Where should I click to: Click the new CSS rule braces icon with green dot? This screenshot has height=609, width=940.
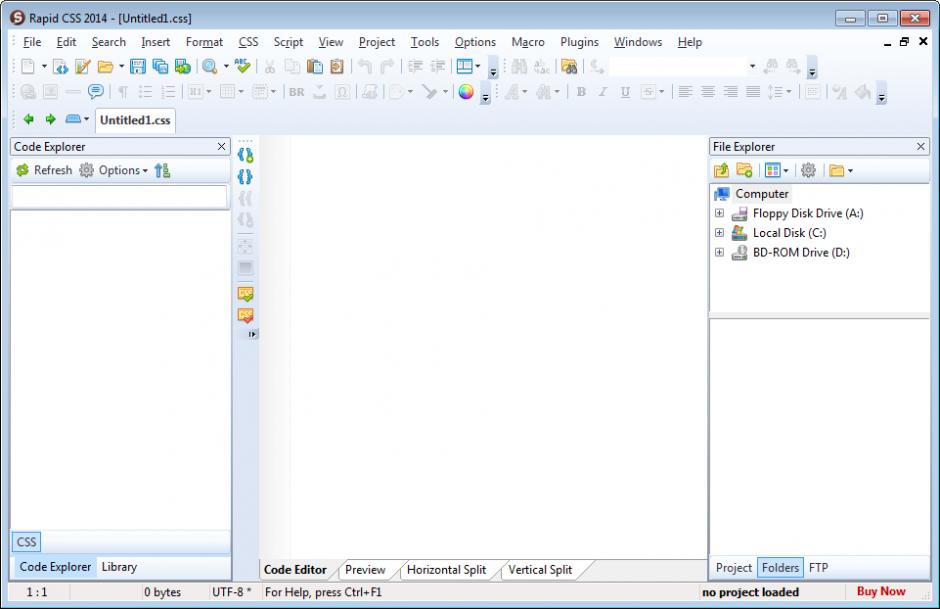point(245,155)
